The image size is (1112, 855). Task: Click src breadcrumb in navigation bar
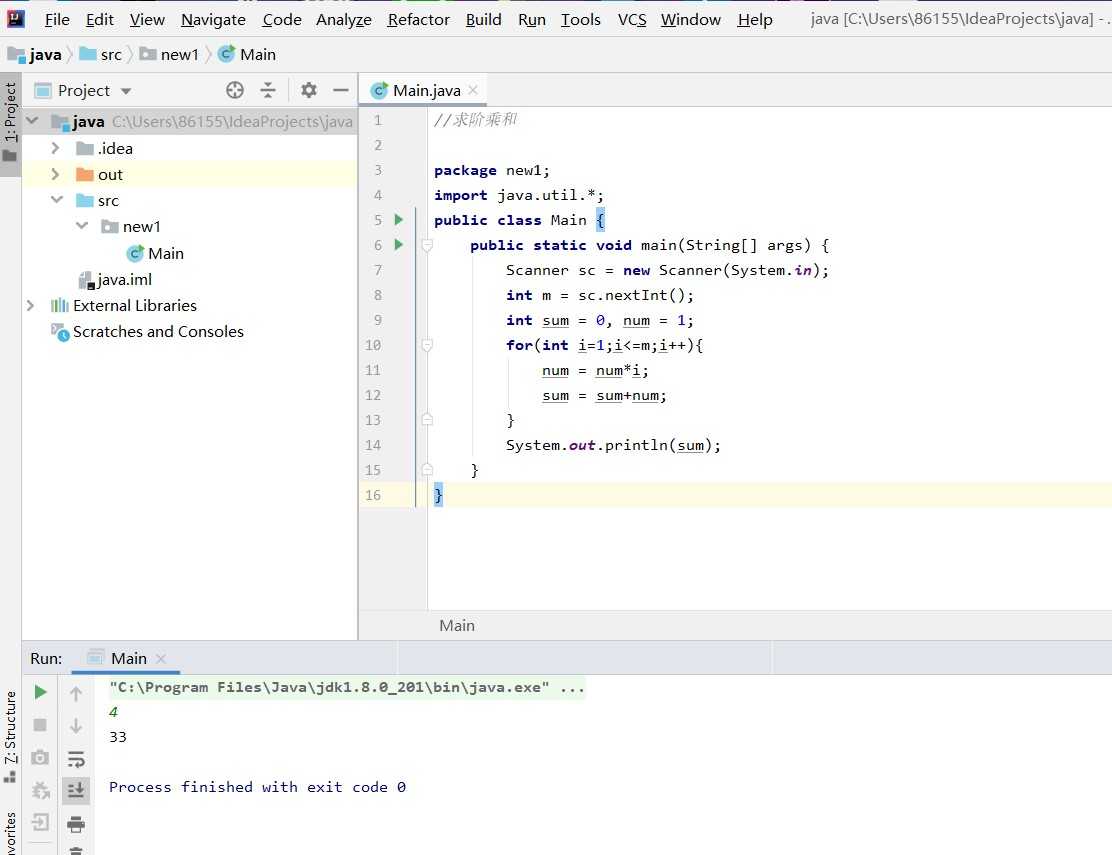coord(101,54)
